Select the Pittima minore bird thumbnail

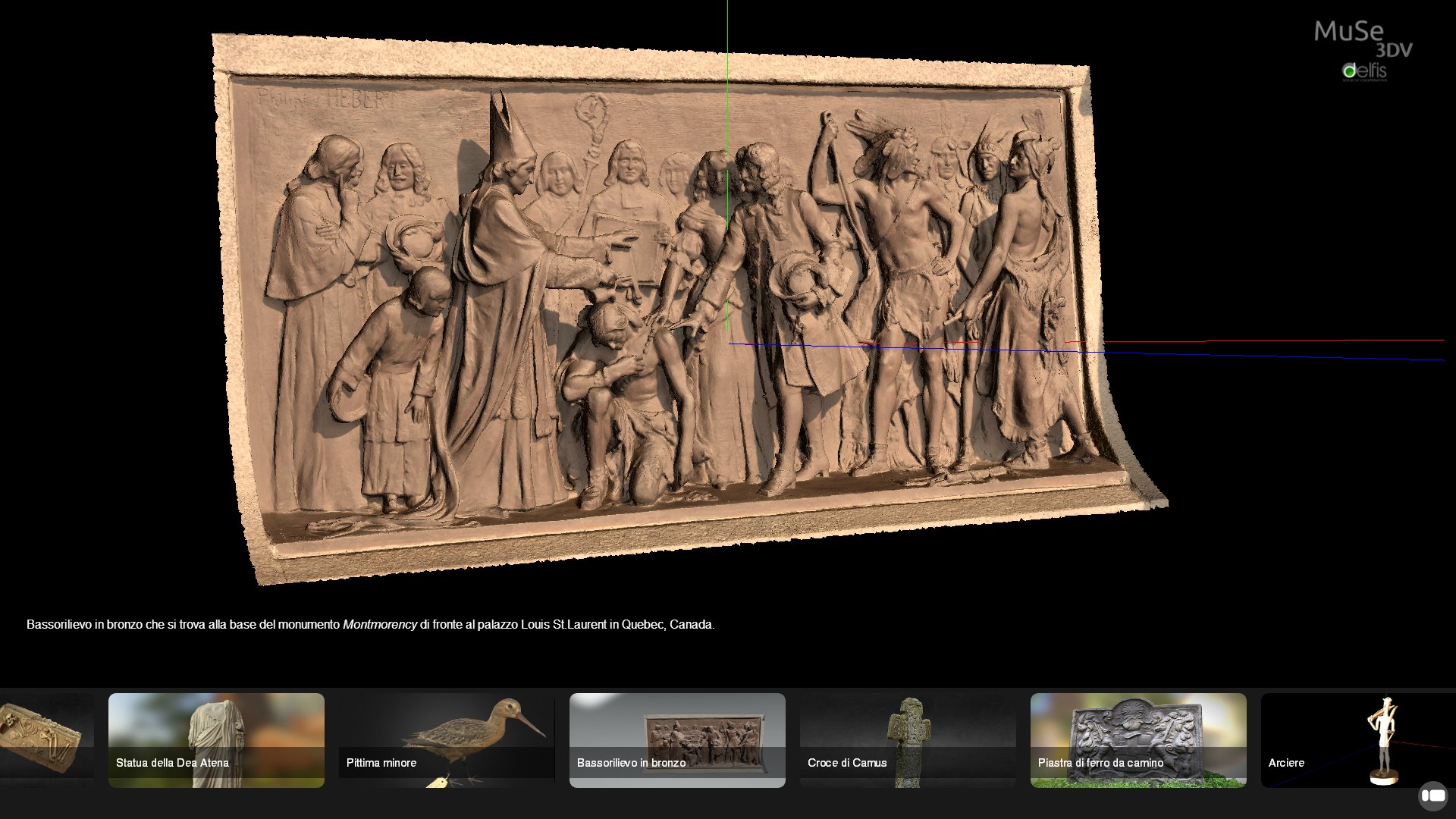pyautogui.click(x=447, y=740)
